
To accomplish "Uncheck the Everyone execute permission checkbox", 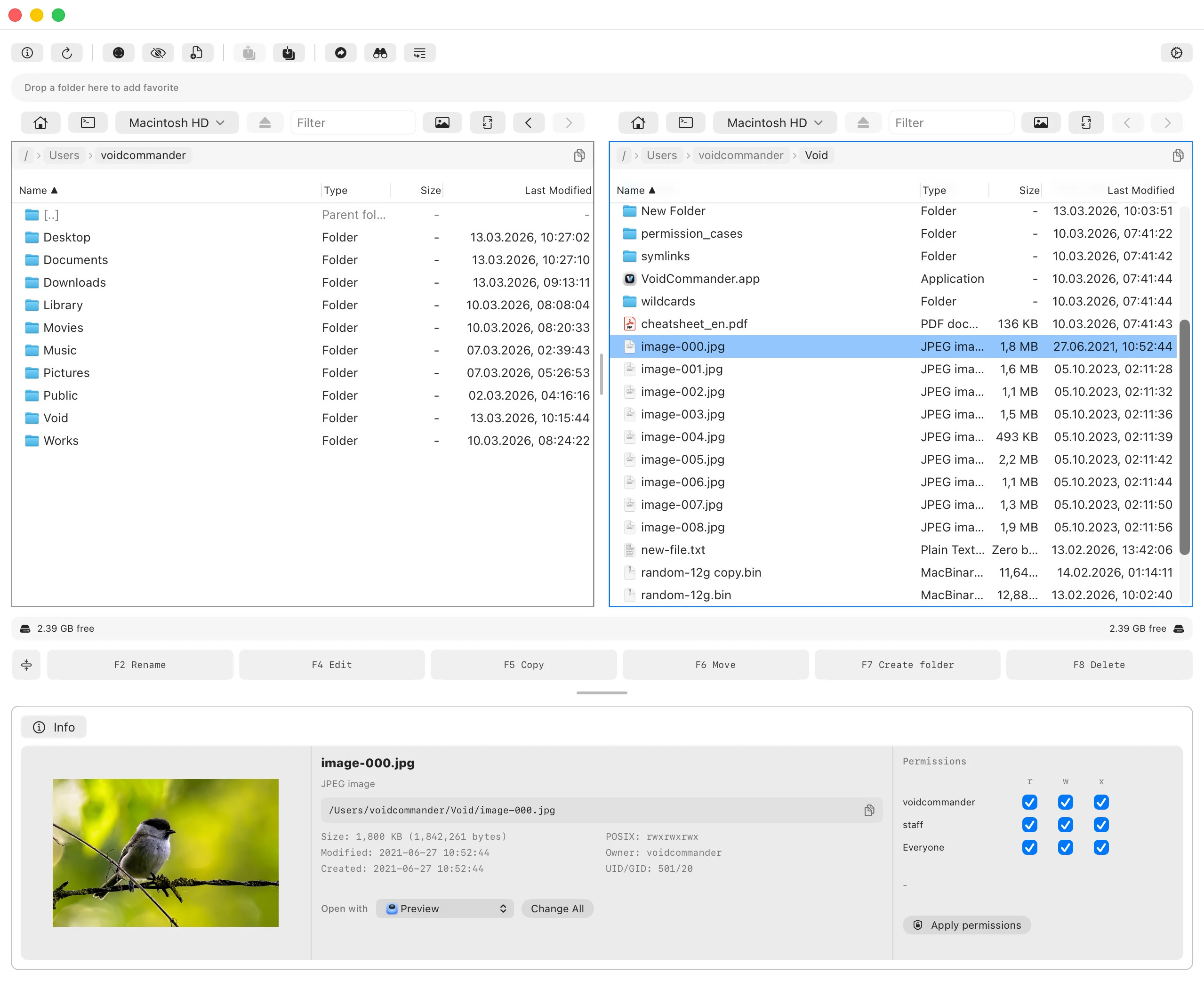I will pos(1100,847).
